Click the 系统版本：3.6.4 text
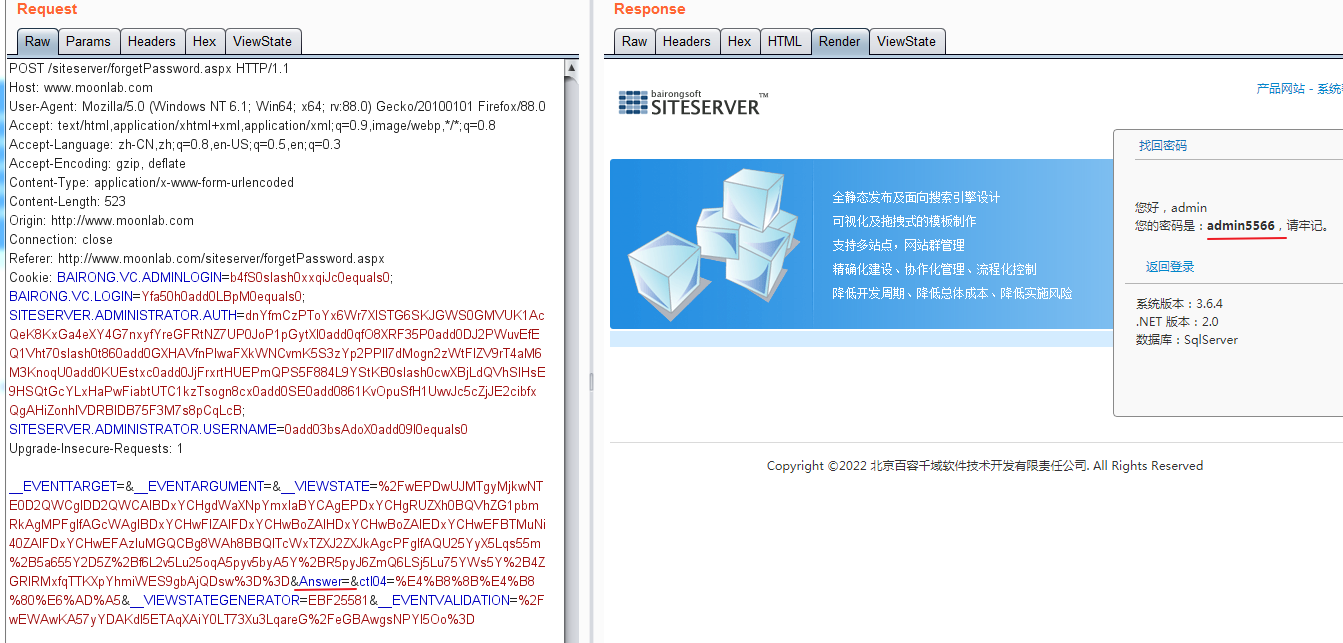Image resolution: width=1343 pixels, height=643 pixels. (x=1179, y=303)
